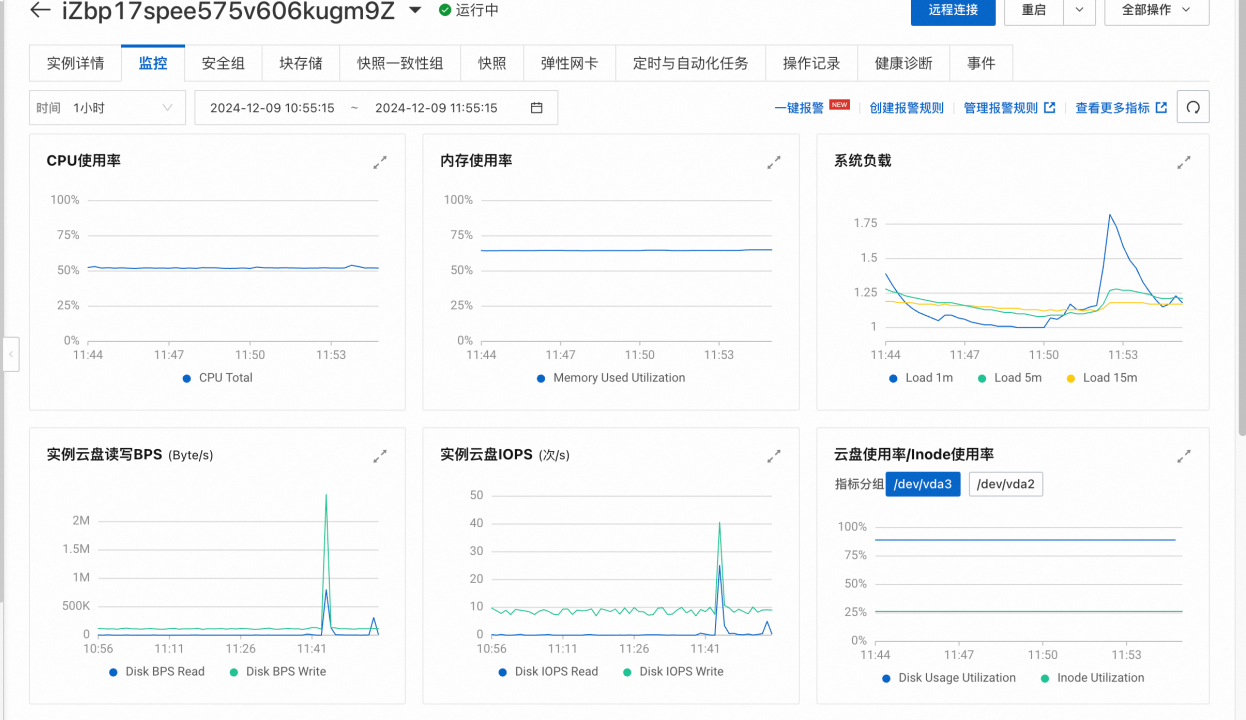This screenshot has width=1246, height=720.
Task: Expand the 实例云盘读写BPS chart to fullscreen
Action: pyautogui.click(x=380, y=456)
